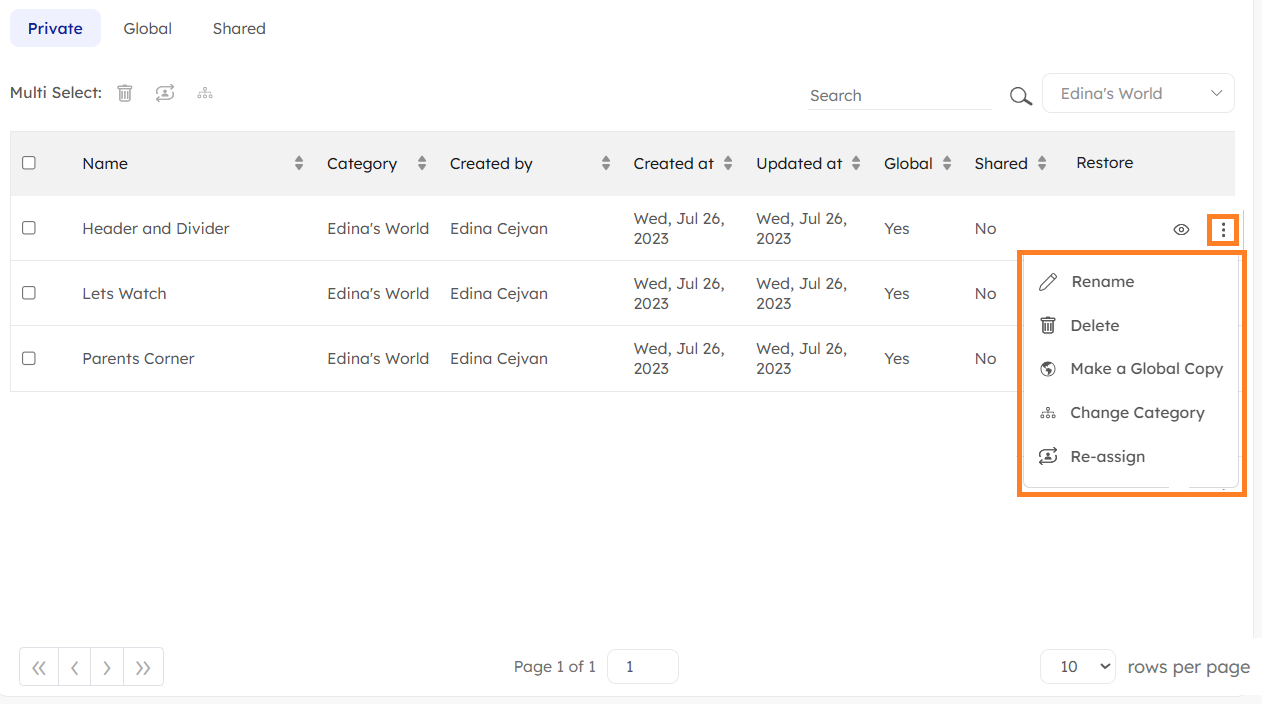Tick the select-all checkbox in table header
1273x704 pixels.
tap(29, 163)
